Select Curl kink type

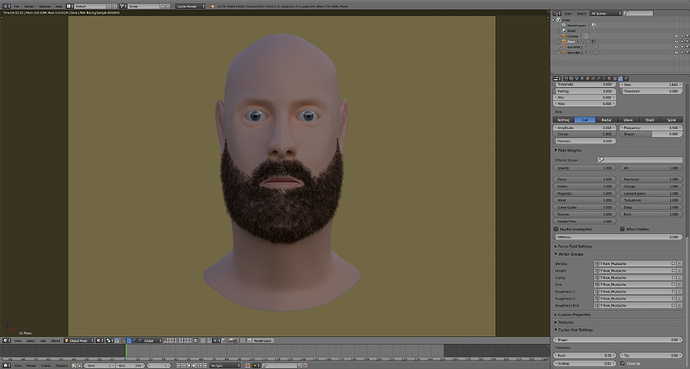[x=585, y=120]
